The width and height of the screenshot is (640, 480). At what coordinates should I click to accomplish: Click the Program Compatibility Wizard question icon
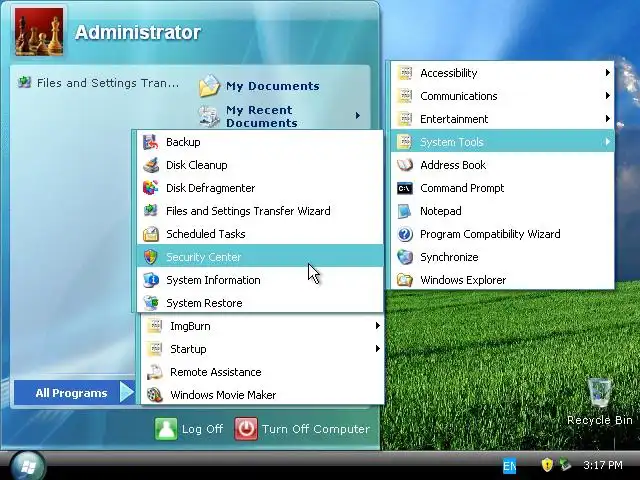click(x=405, y=234)
